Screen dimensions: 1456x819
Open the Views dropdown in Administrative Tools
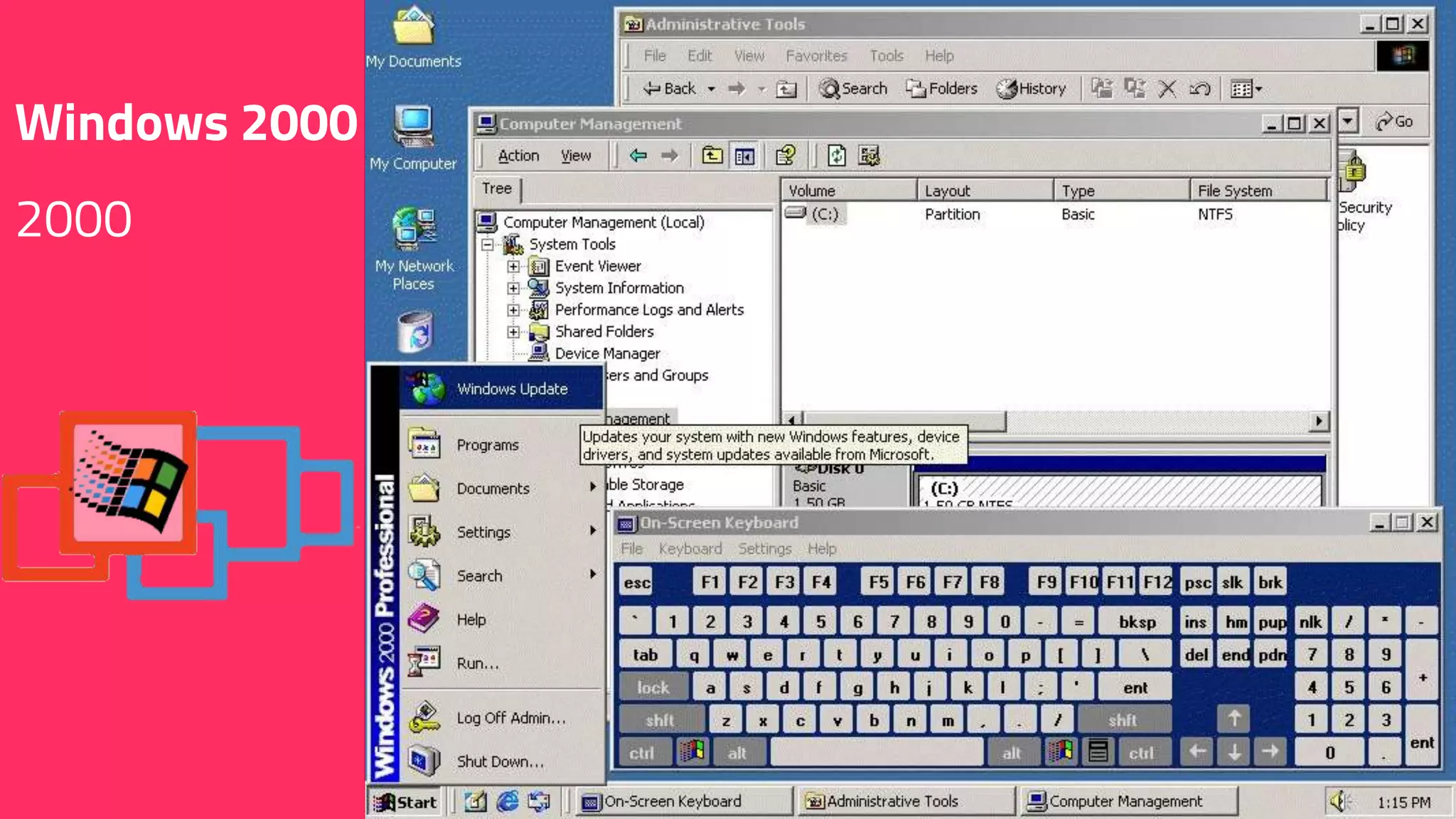[x=1246, y=89]
